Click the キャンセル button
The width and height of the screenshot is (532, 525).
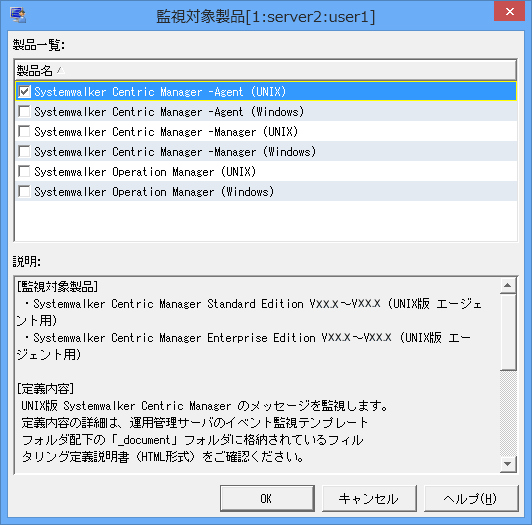(369, 498)
